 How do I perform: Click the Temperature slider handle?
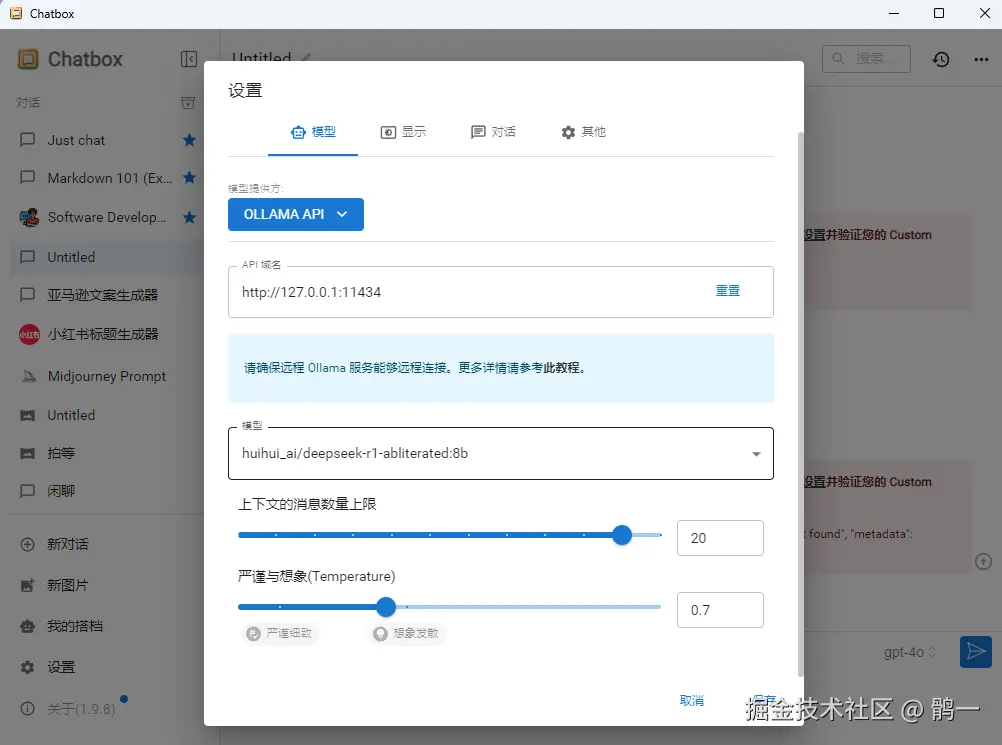(x=386, y=607)
